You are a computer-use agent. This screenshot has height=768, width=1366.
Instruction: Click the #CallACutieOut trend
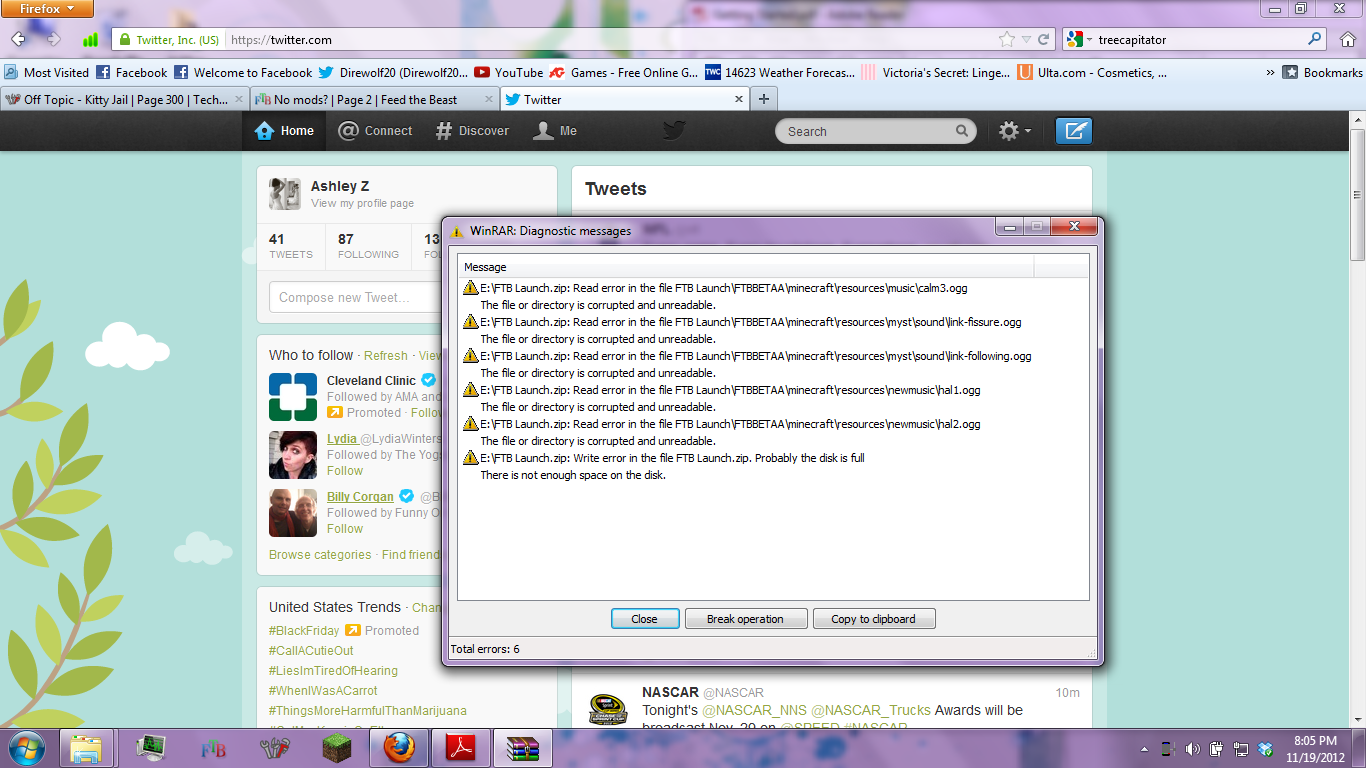pyautogui.click(x=311, y=650)
